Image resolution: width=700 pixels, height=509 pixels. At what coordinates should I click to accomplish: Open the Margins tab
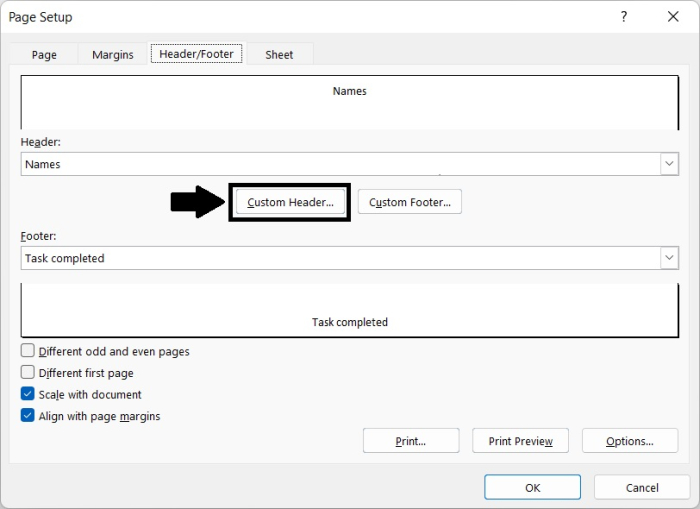(112, 55)
